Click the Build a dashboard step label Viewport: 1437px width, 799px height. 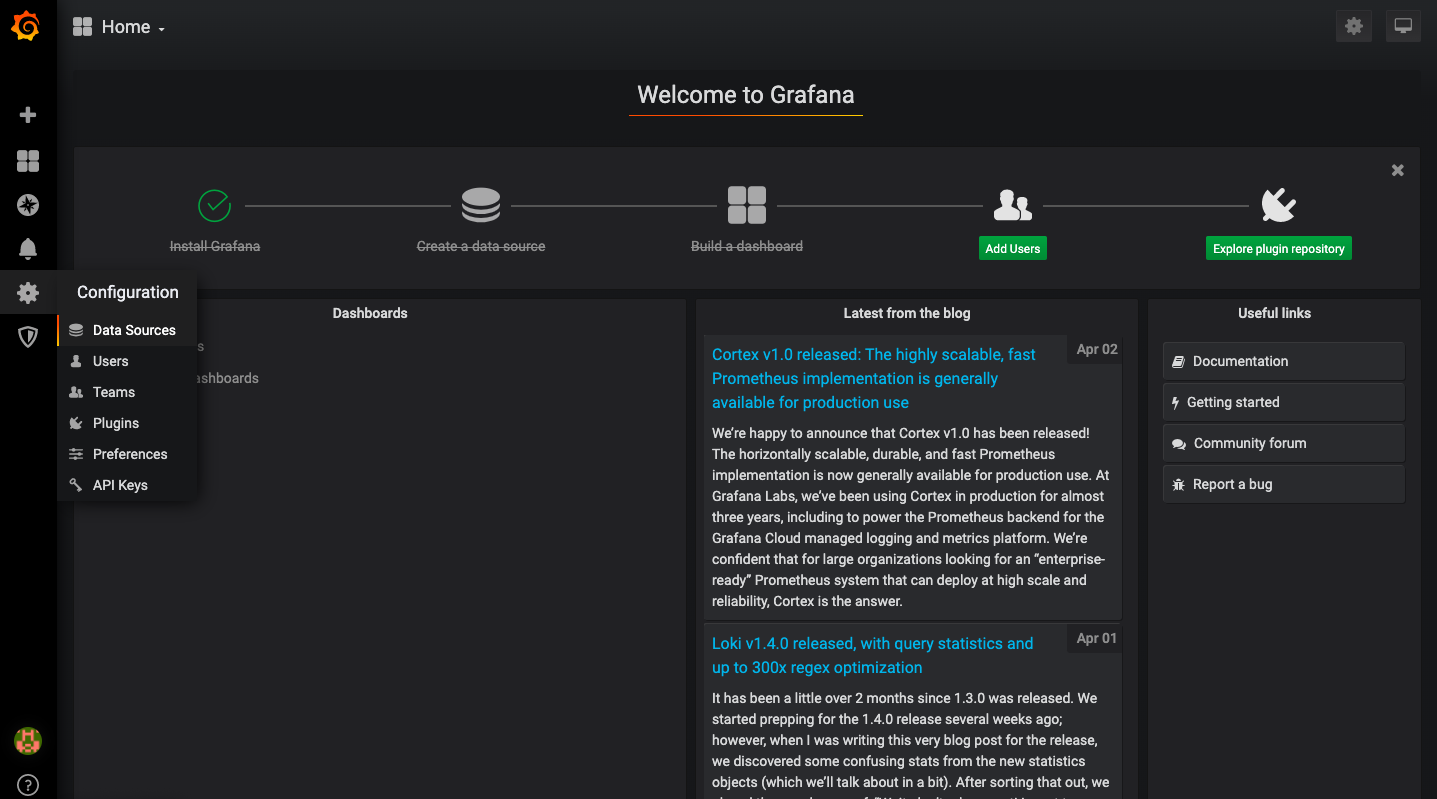[747, 246]
